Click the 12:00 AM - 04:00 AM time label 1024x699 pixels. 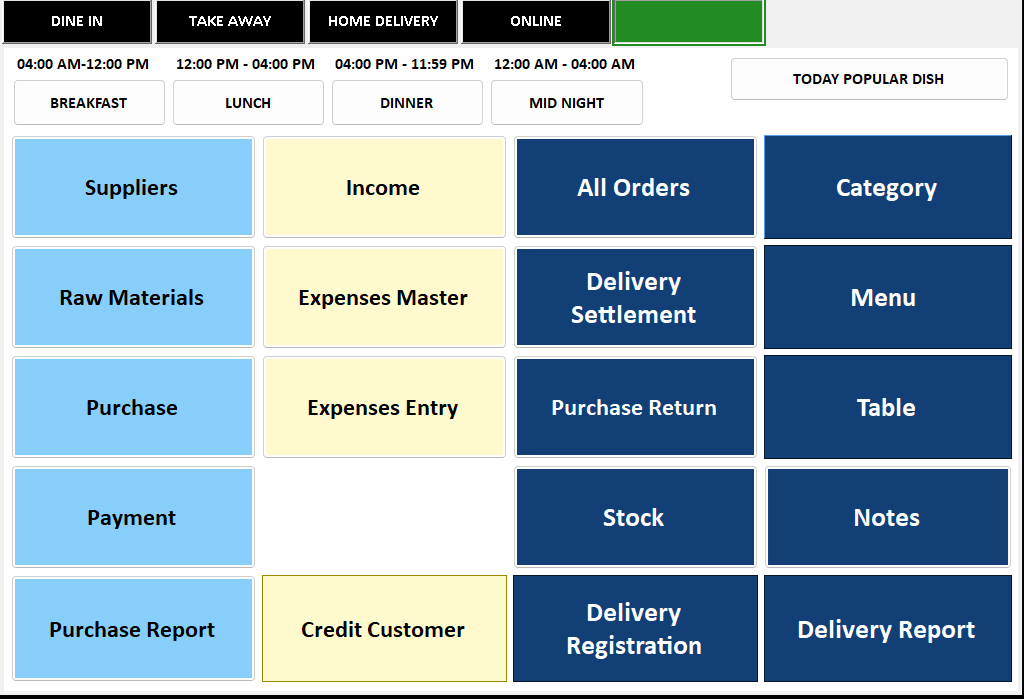point(564,64)
